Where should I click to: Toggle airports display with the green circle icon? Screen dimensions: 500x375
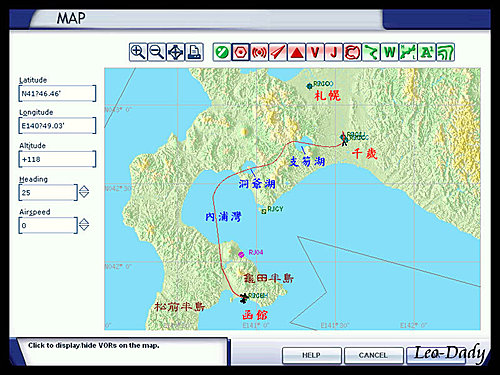click(222, 52)
